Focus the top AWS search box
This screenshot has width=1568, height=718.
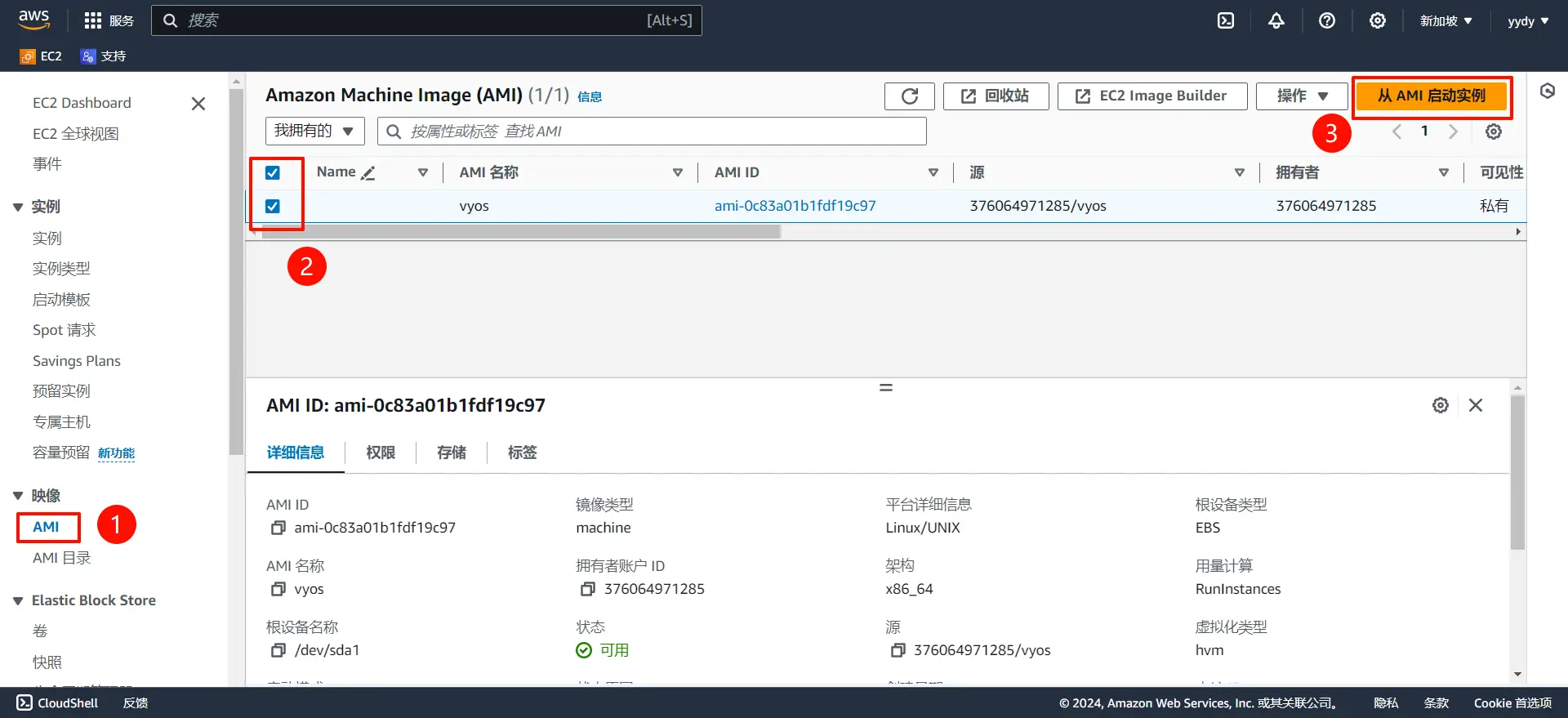426,20
